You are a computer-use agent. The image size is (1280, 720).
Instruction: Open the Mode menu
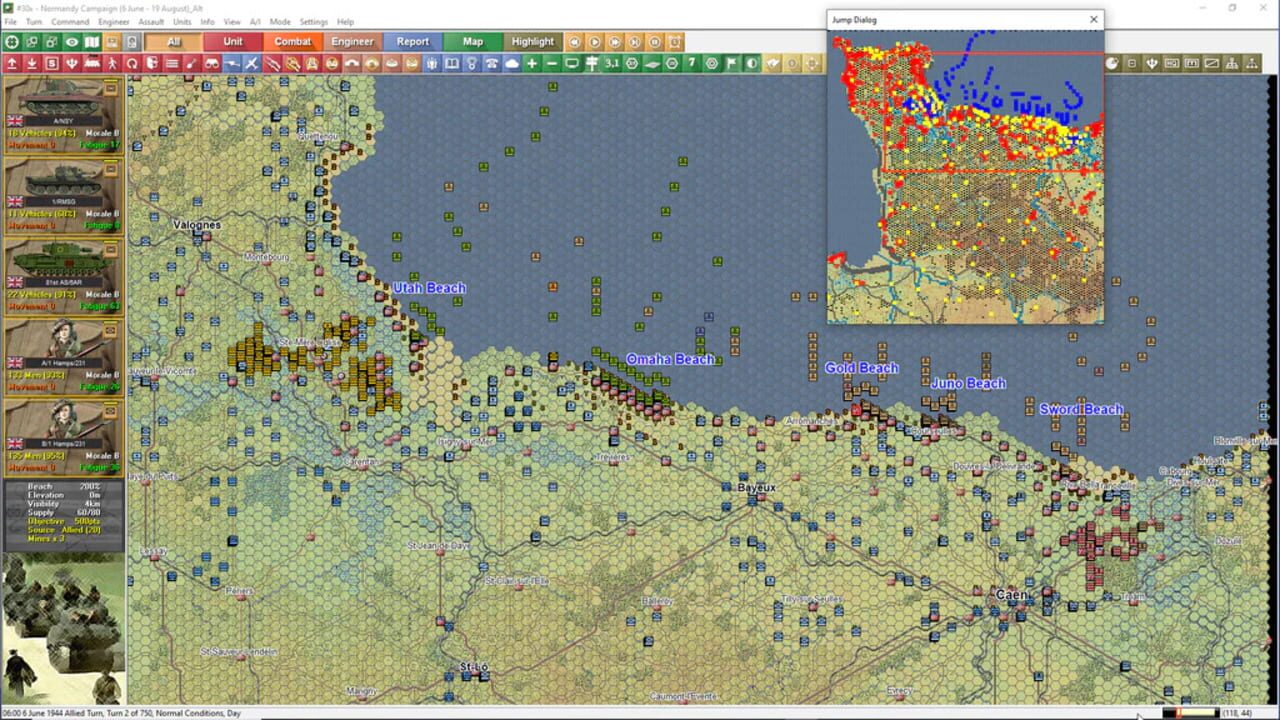point(280,21)
